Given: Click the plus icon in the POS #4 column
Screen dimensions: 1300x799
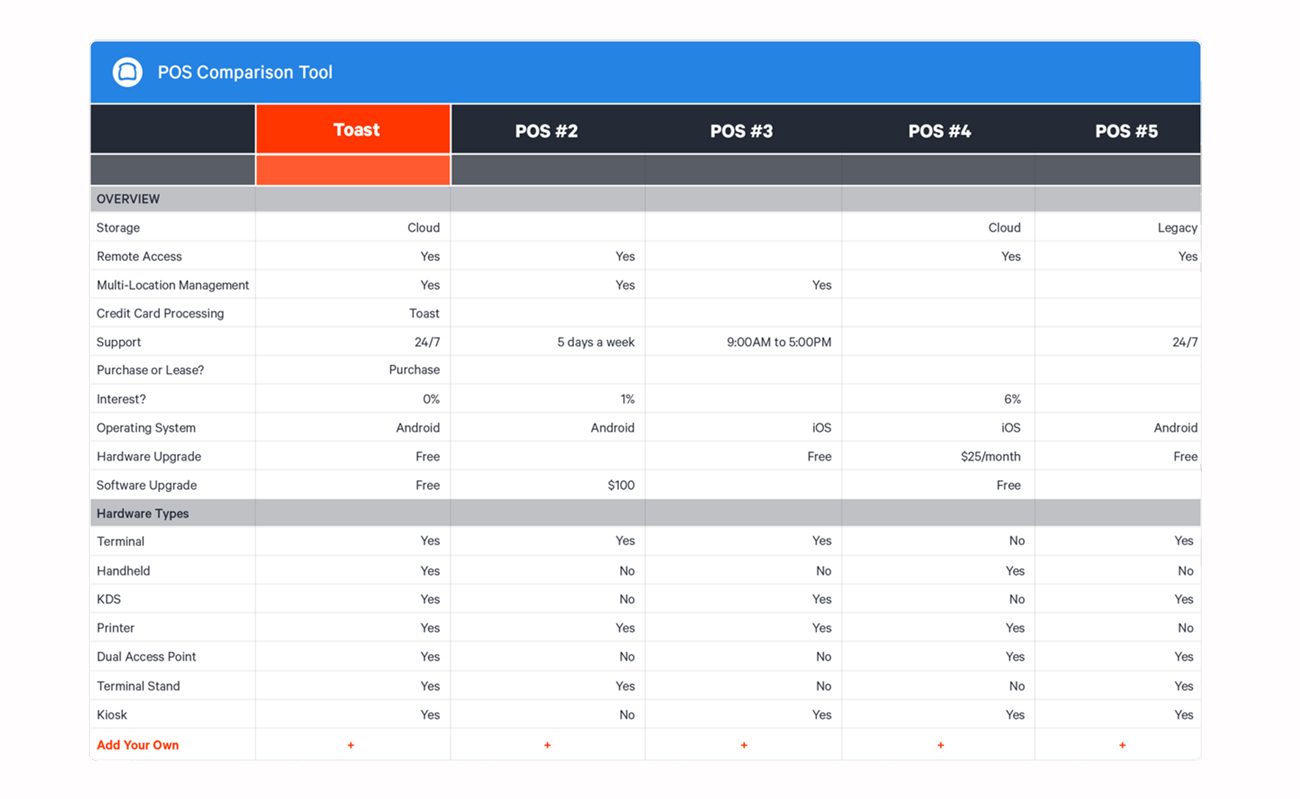Looking at the screenshot, I should pos(940,745).
